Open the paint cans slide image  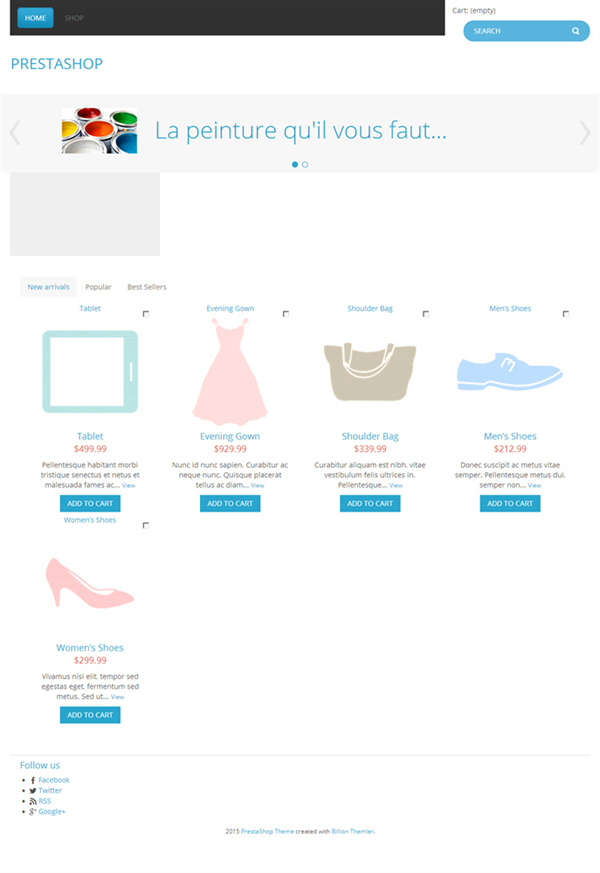click(x=99, y=131)
